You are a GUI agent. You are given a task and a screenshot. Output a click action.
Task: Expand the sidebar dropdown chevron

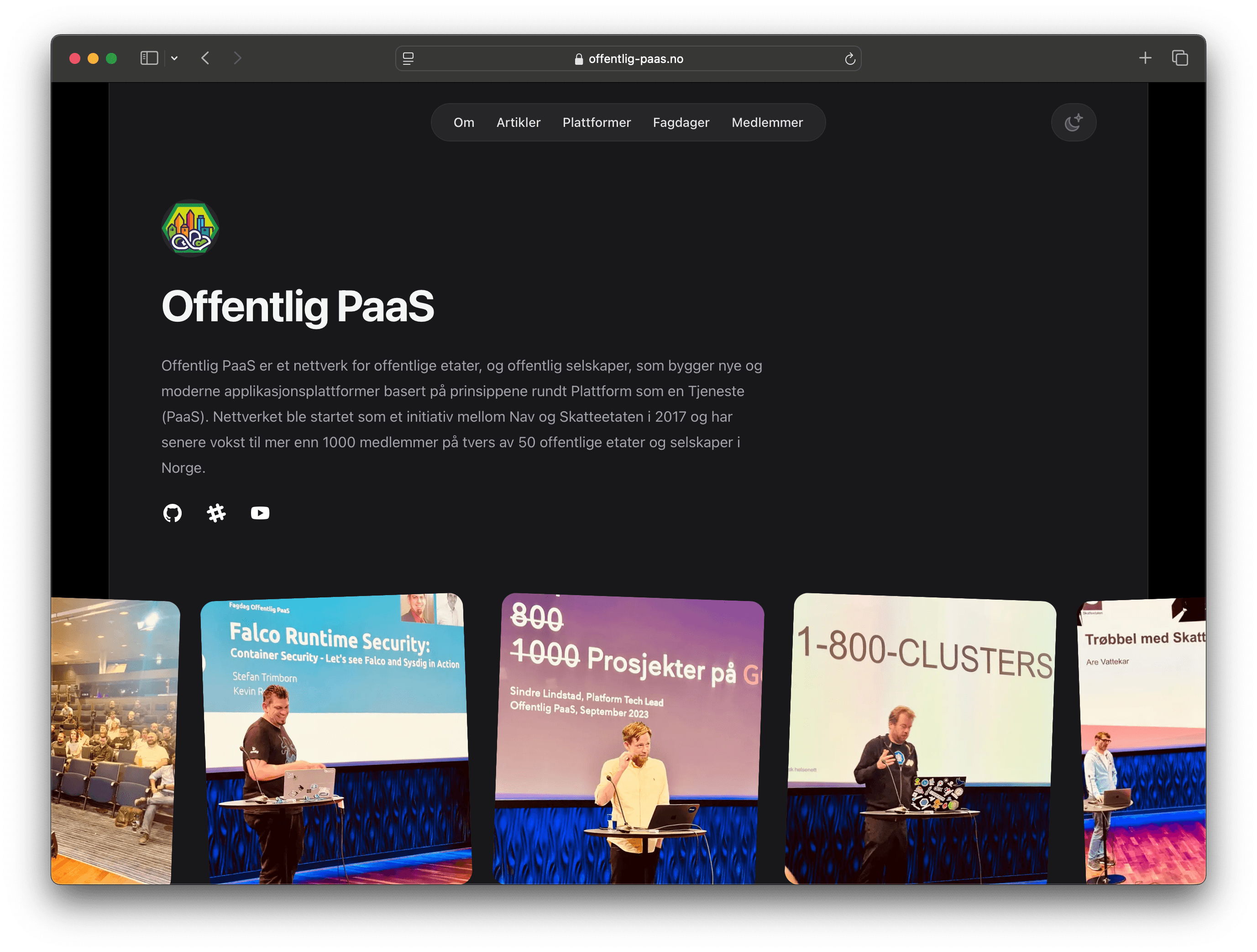[x=174, y=58]
